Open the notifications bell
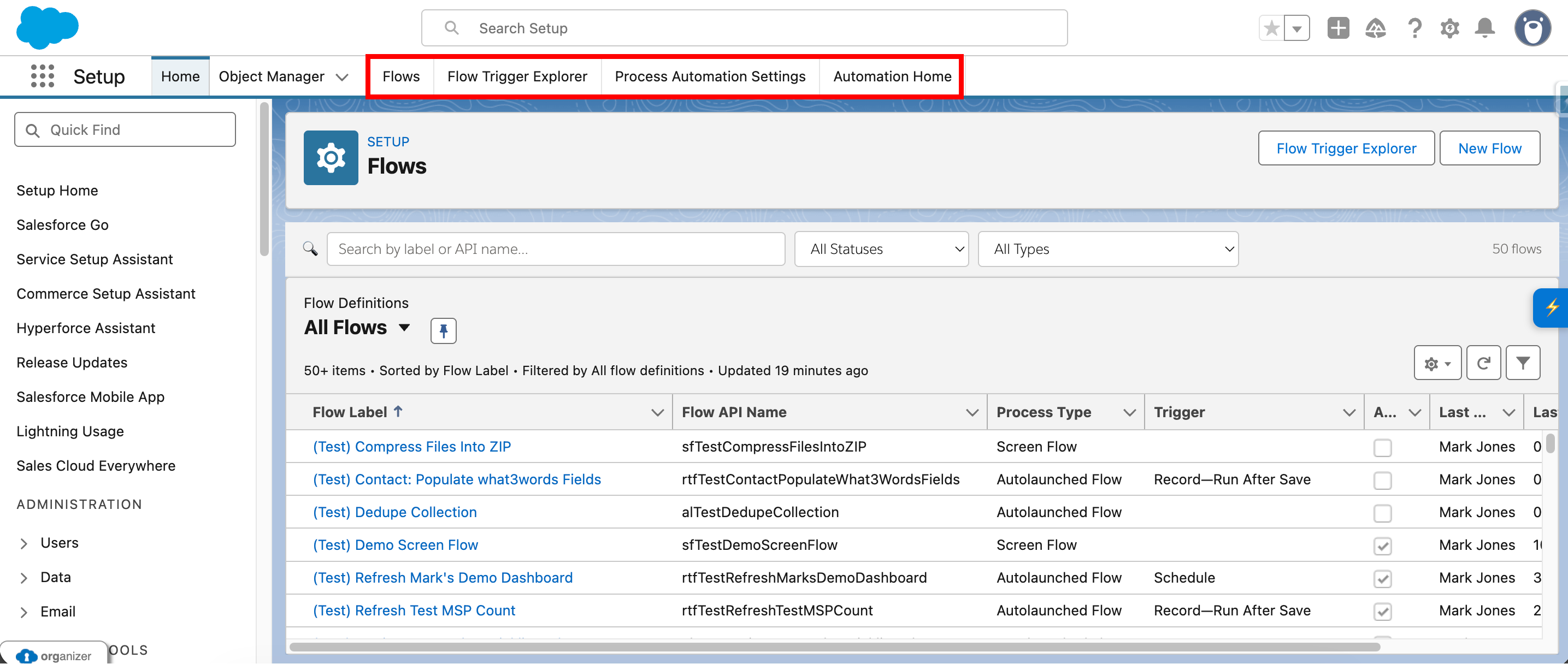 click(1485, 28)
